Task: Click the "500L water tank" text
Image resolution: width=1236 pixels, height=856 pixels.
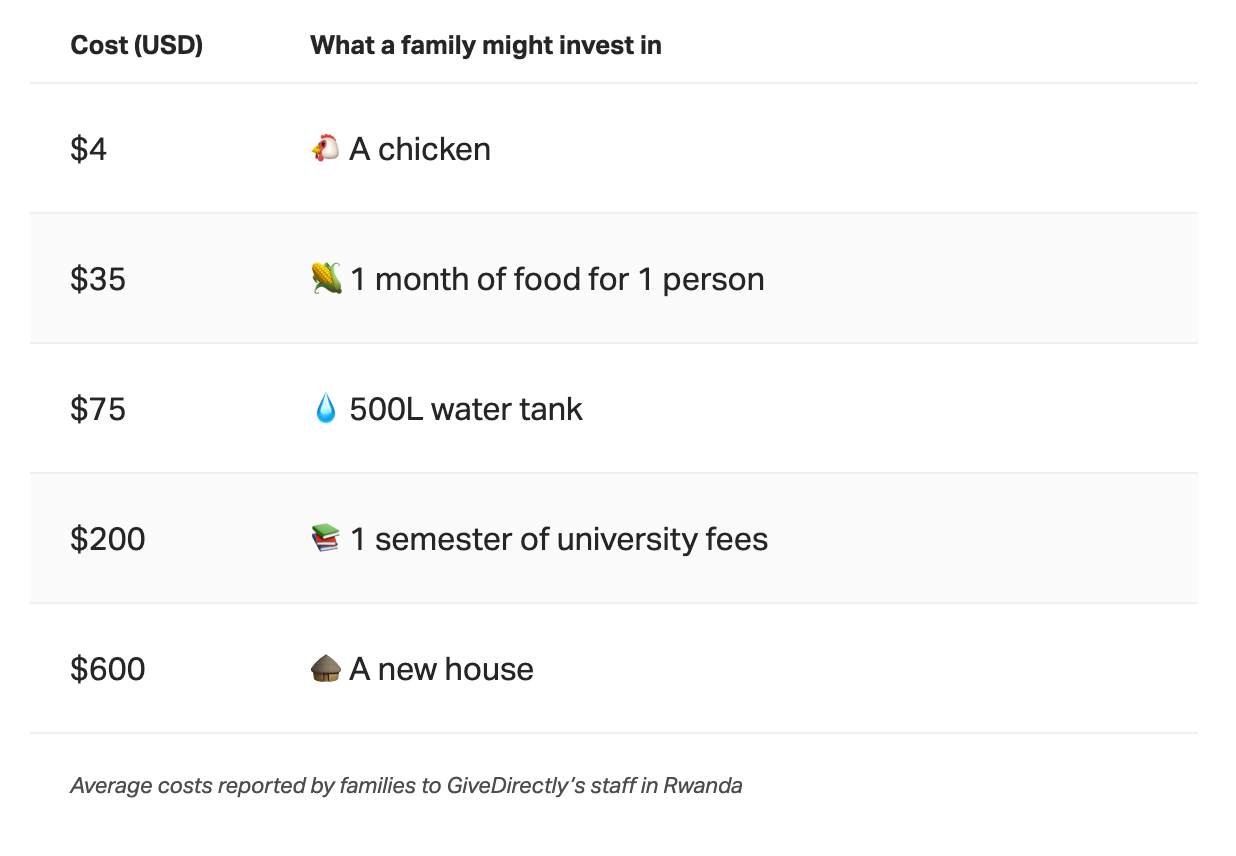Action: (466, 409)
